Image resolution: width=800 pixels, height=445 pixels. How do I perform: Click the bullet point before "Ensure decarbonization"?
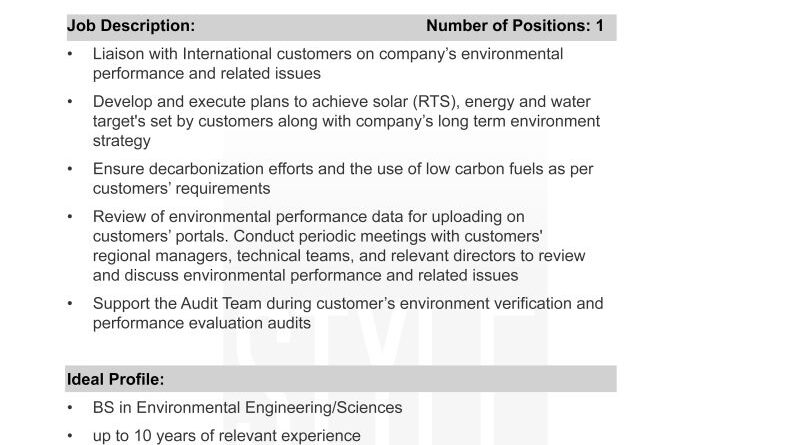pyautogui.click(x=70, y=169)
